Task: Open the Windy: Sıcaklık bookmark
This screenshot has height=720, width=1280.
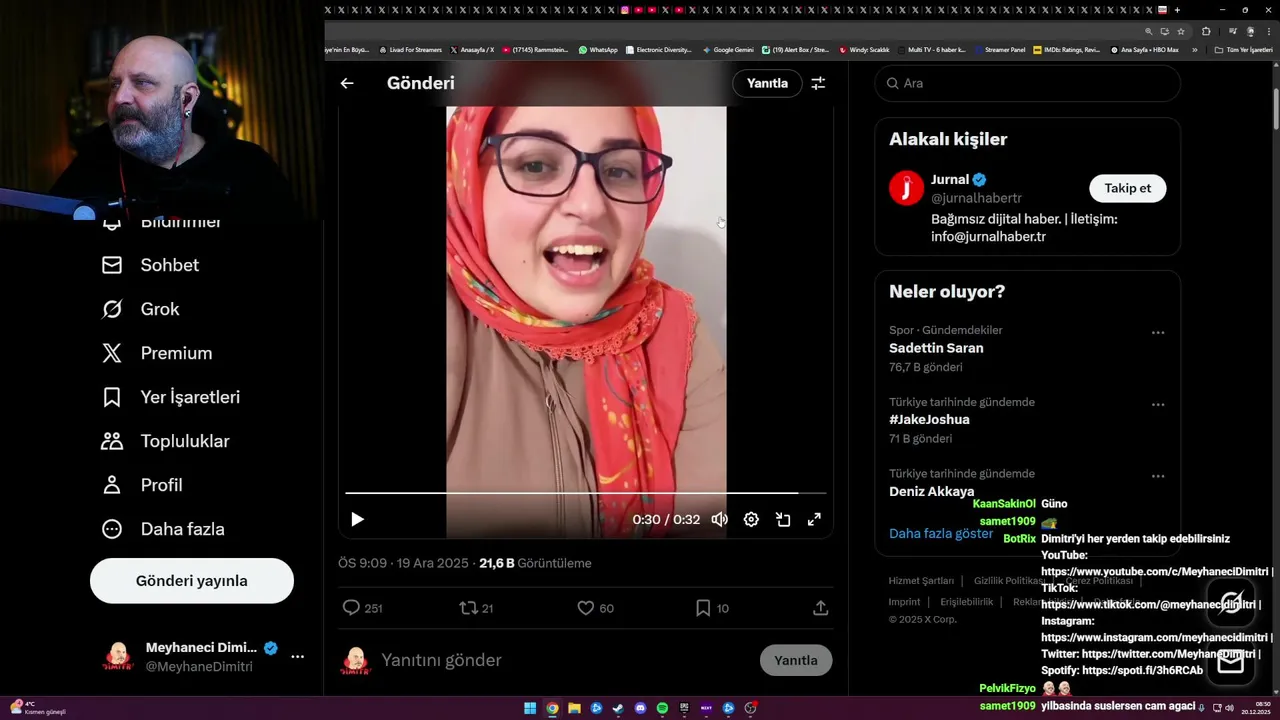Action: [x=864, y=49]
